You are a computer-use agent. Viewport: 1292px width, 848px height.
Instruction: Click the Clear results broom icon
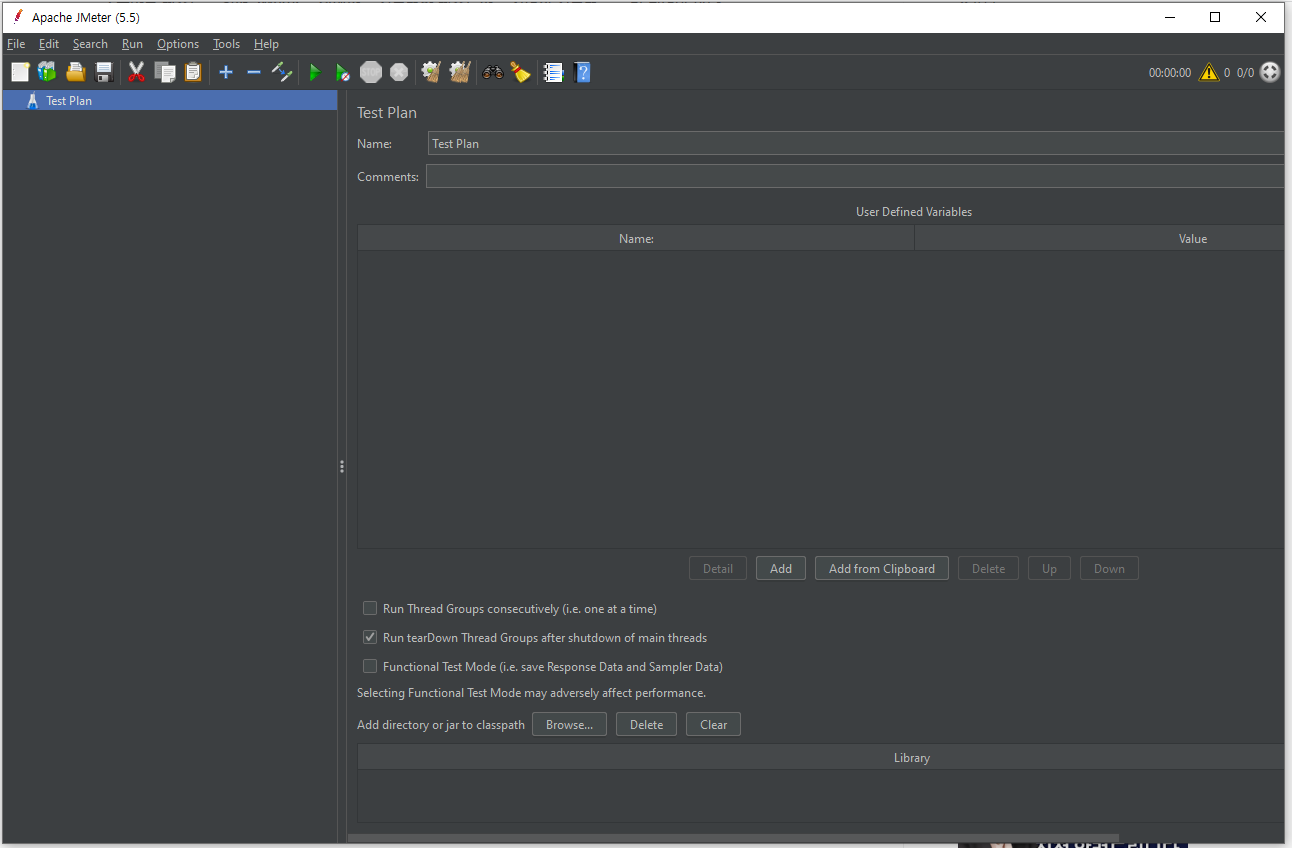tap(431, 72)
